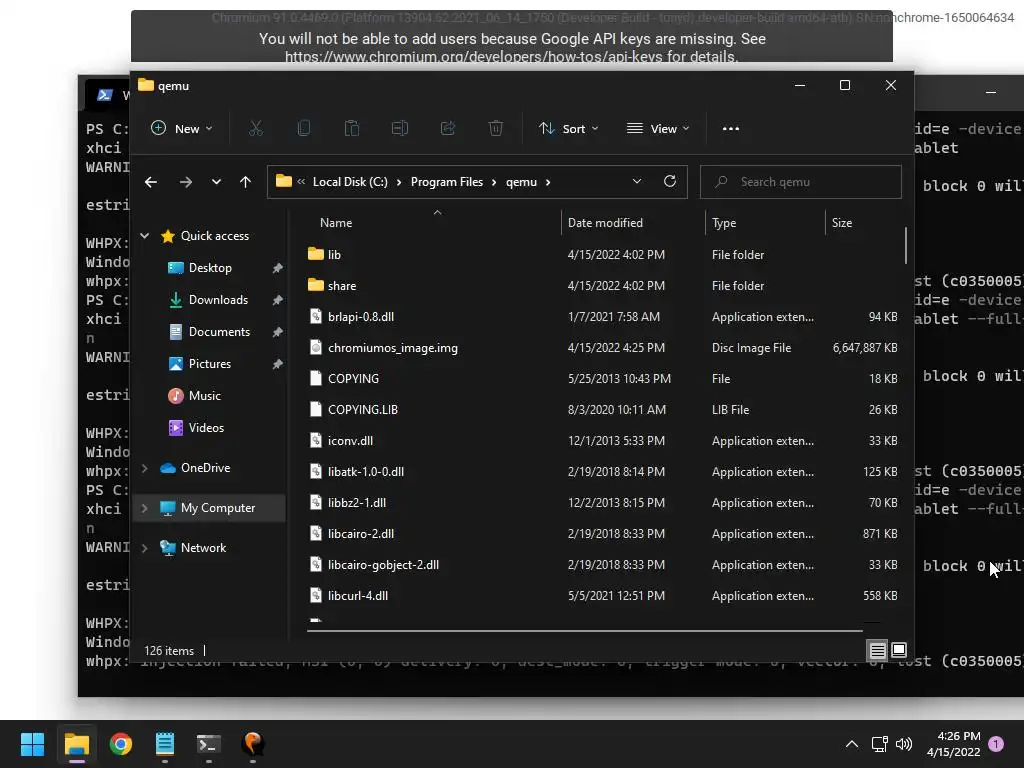
Task: Go up one folder level arrow
Action: [246, 182]
